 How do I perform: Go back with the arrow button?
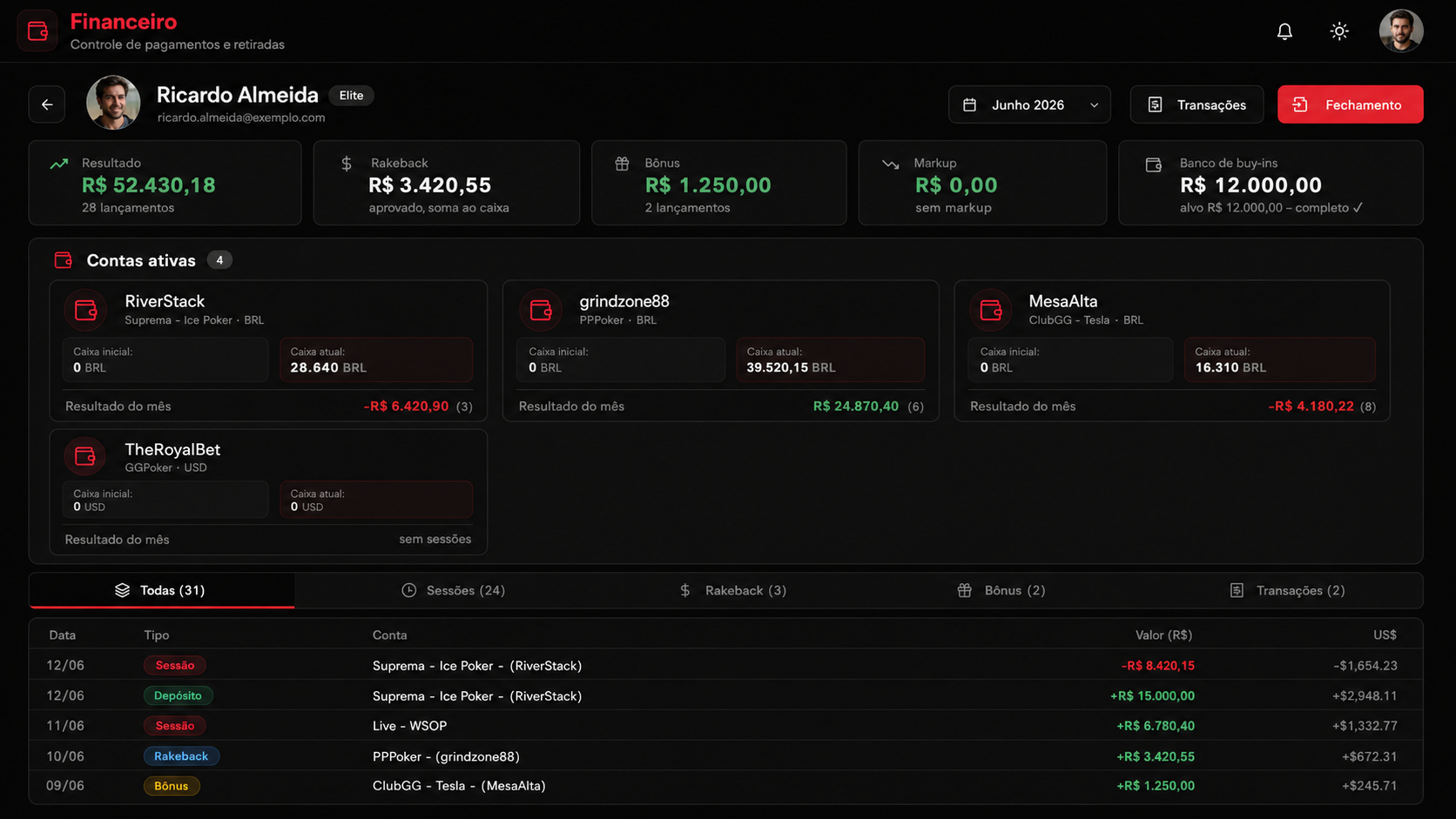(47, 104)
